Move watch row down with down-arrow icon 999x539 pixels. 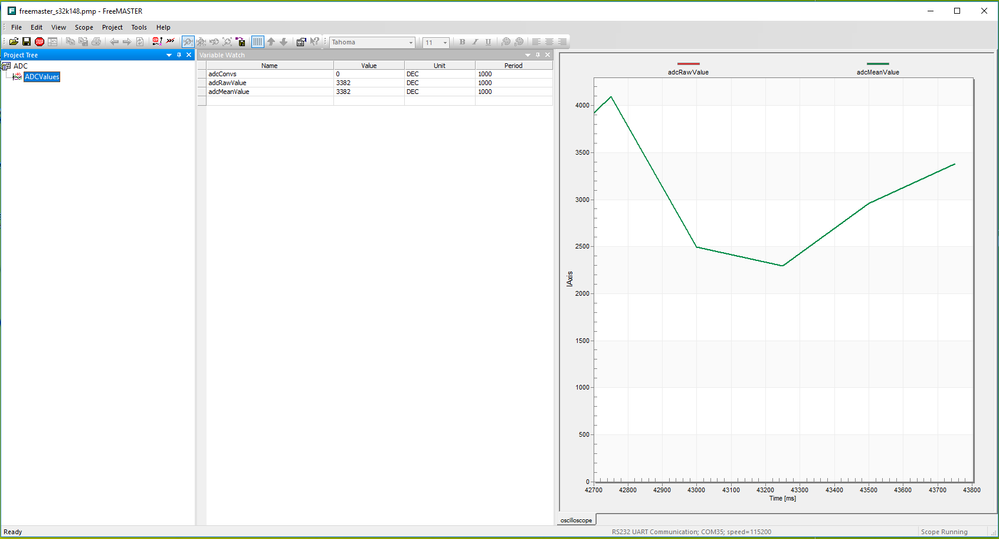[x=284, y=42]
